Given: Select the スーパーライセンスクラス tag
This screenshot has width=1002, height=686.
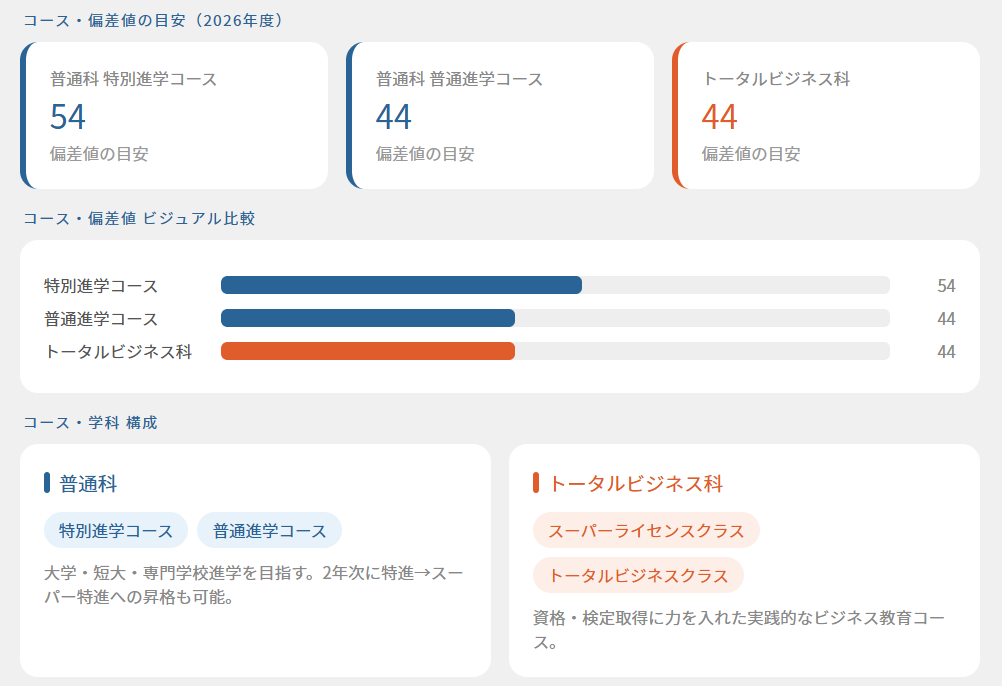Looking at the screenshot, I should [646, 530].
